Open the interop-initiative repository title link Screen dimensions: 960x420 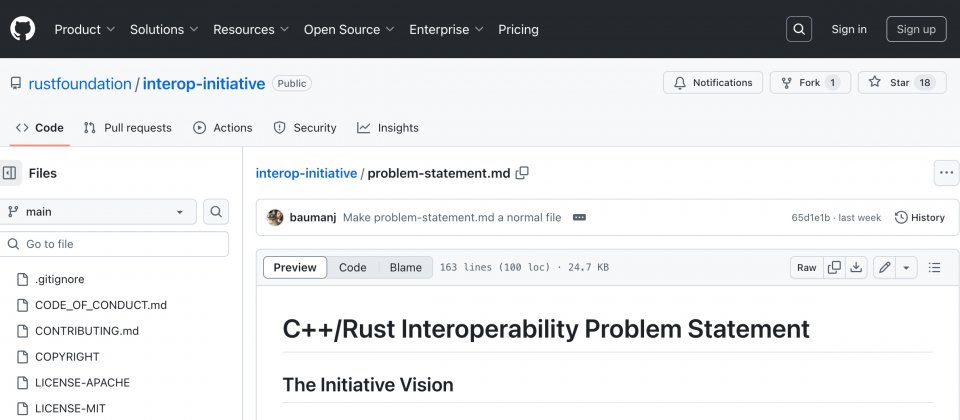204,84
